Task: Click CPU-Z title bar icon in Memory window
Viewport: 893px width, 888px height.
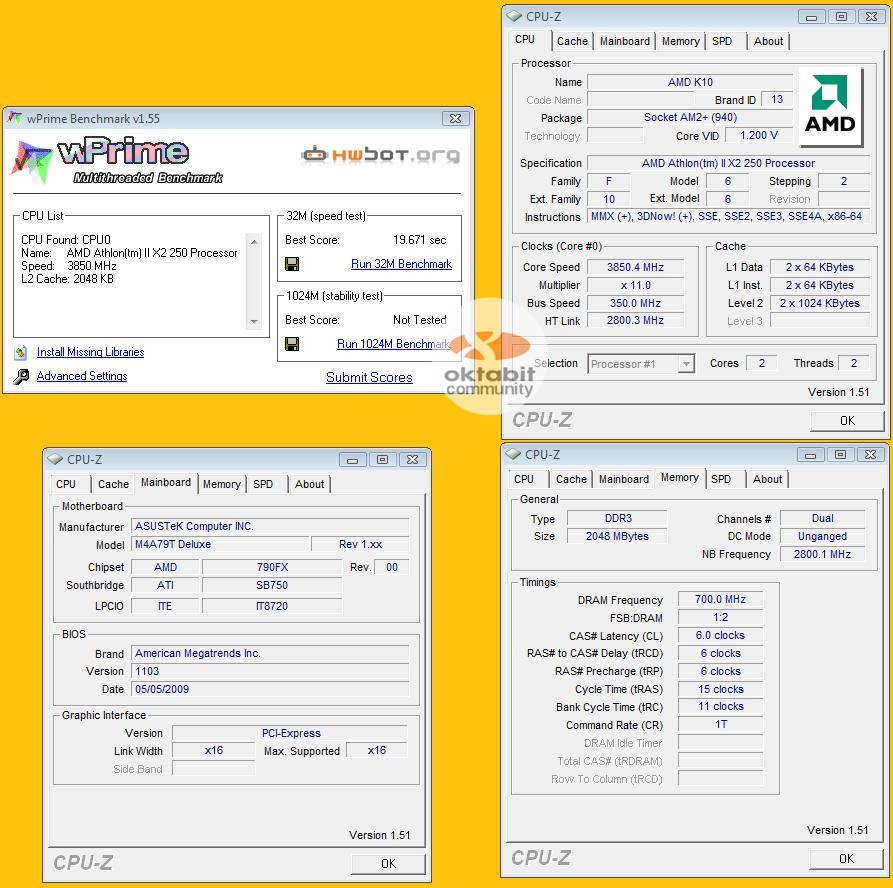Action: 513,455
